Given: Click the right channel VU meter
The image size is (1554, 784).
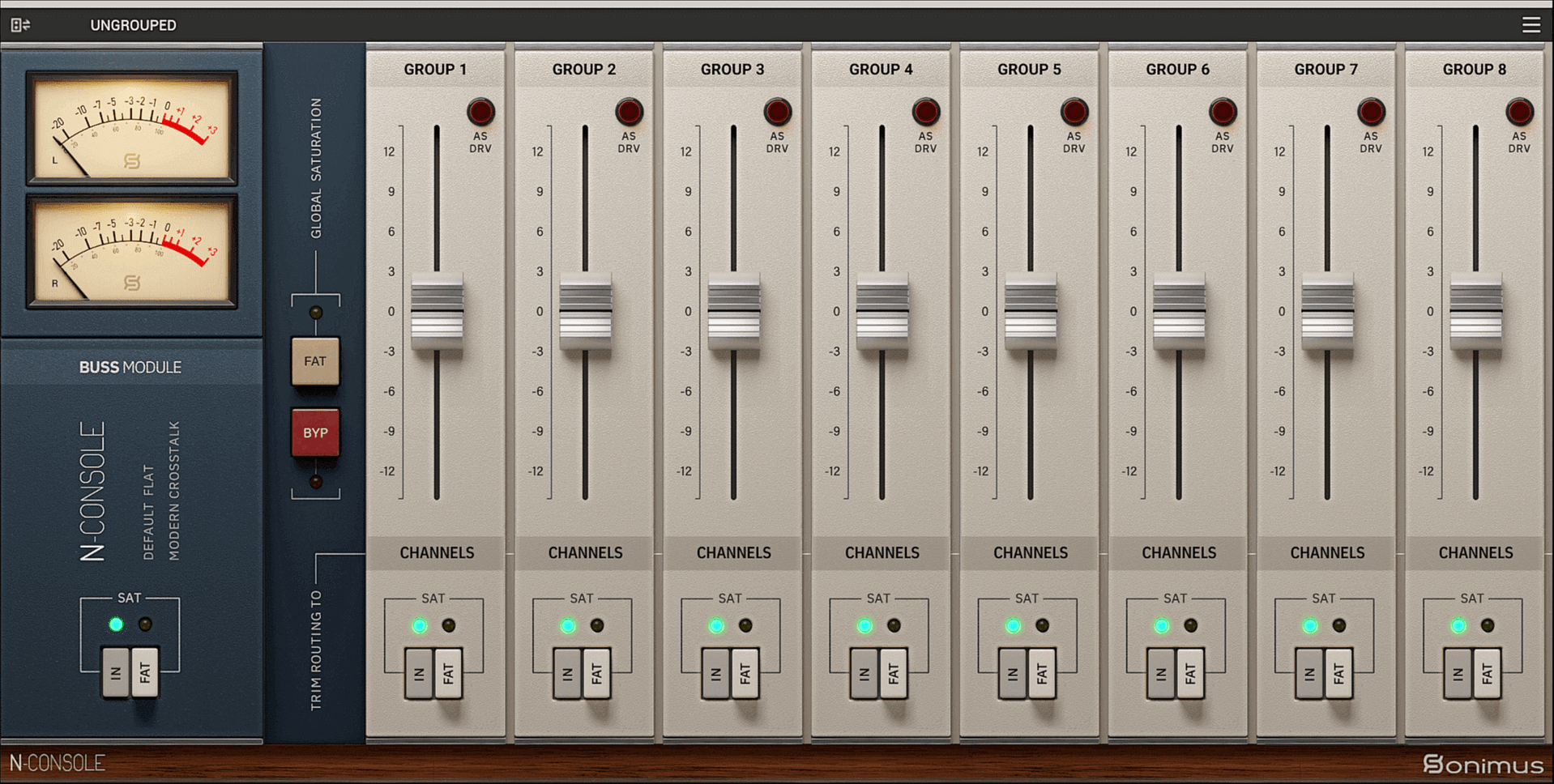Looking at the screenshot, I should (x=132, y=252).
